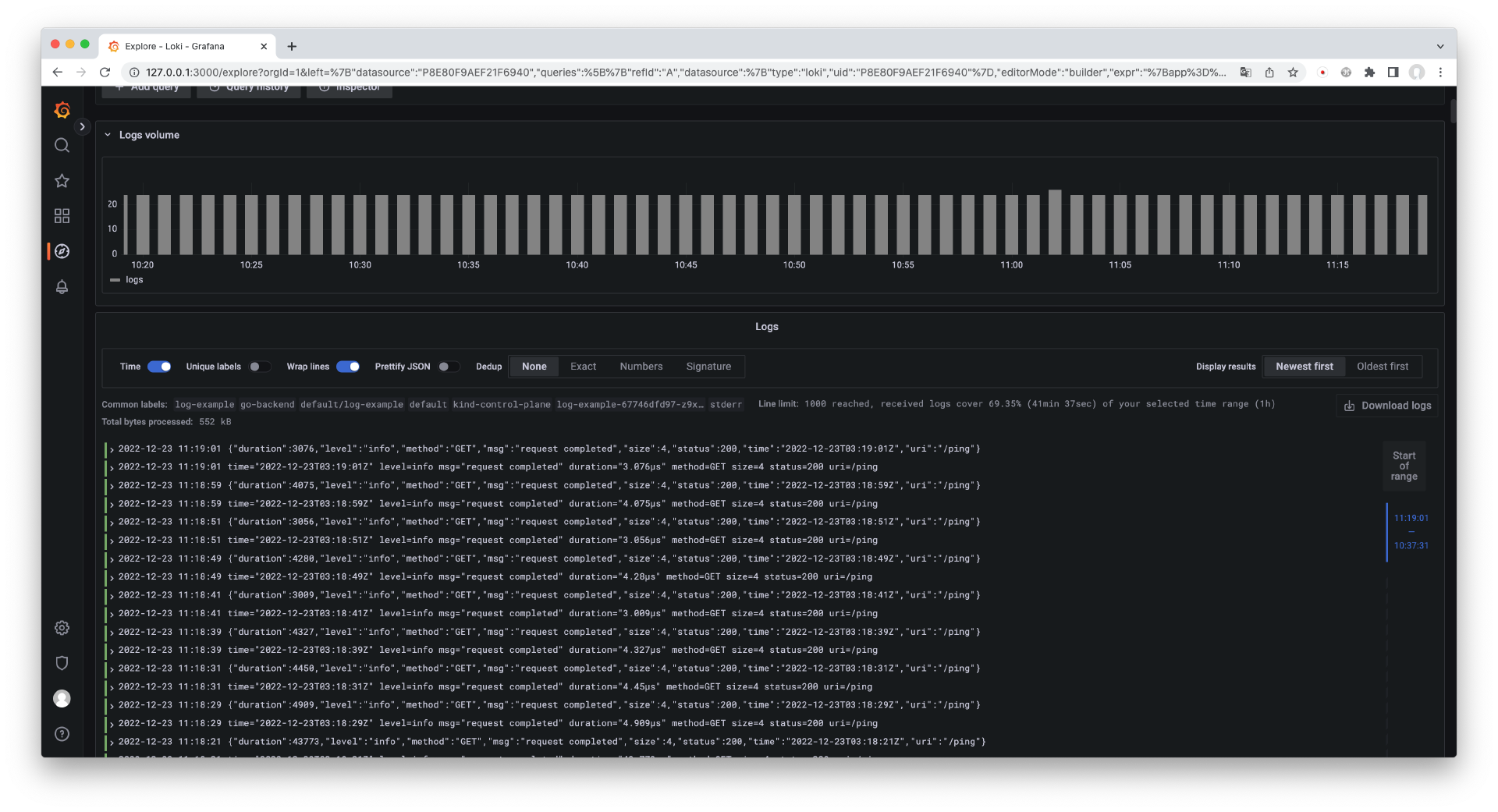This screenshot has height=812, width=1498.
Task: Select the Exact dedup option
Action: 583,367
